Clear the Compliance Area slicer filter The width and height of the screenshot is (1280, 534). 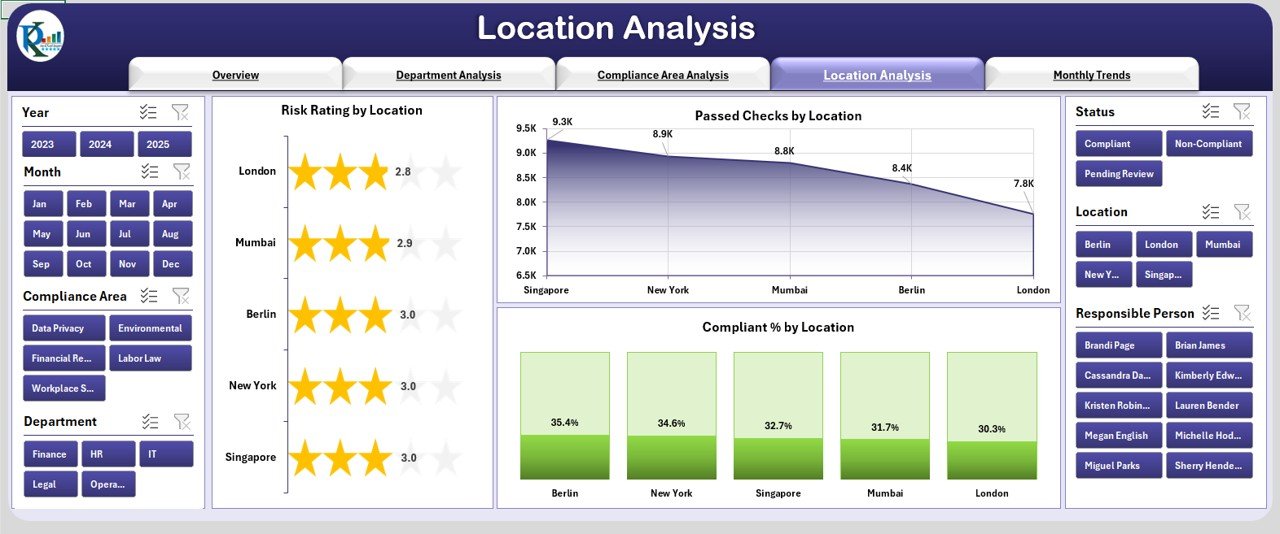coord(180,296)
